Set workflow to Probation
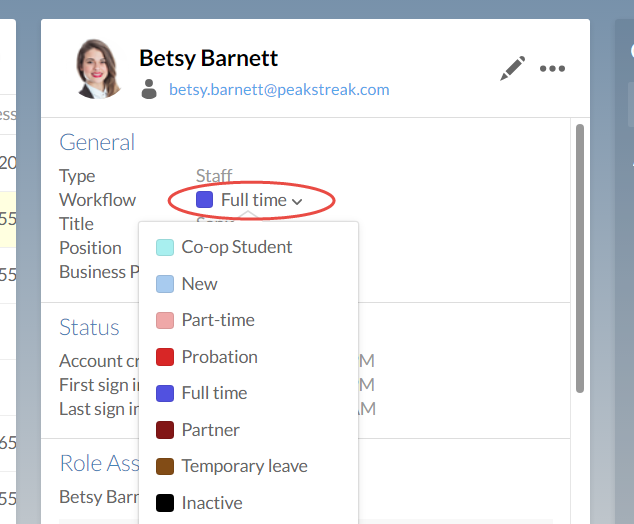The image size is (634, 524). [219, 357]
